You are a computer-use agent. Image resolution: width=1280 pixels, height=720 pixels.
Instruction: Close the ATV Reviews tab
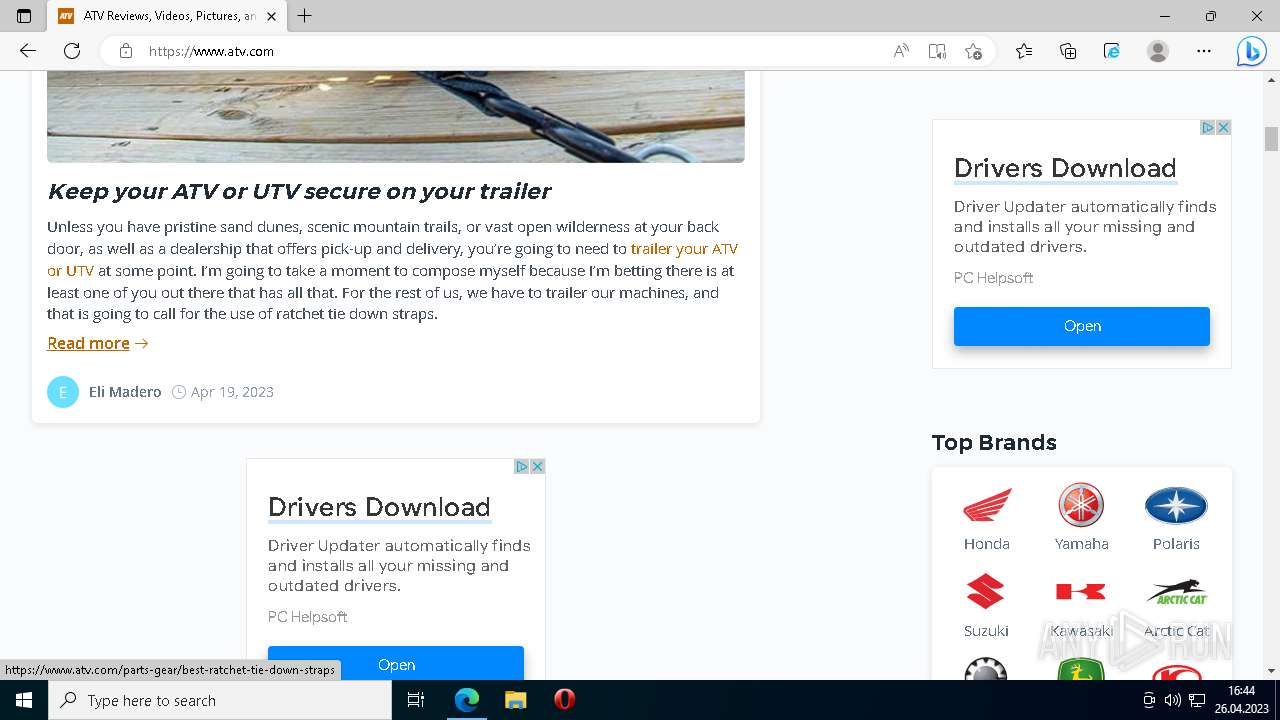[x=271, y=16]
